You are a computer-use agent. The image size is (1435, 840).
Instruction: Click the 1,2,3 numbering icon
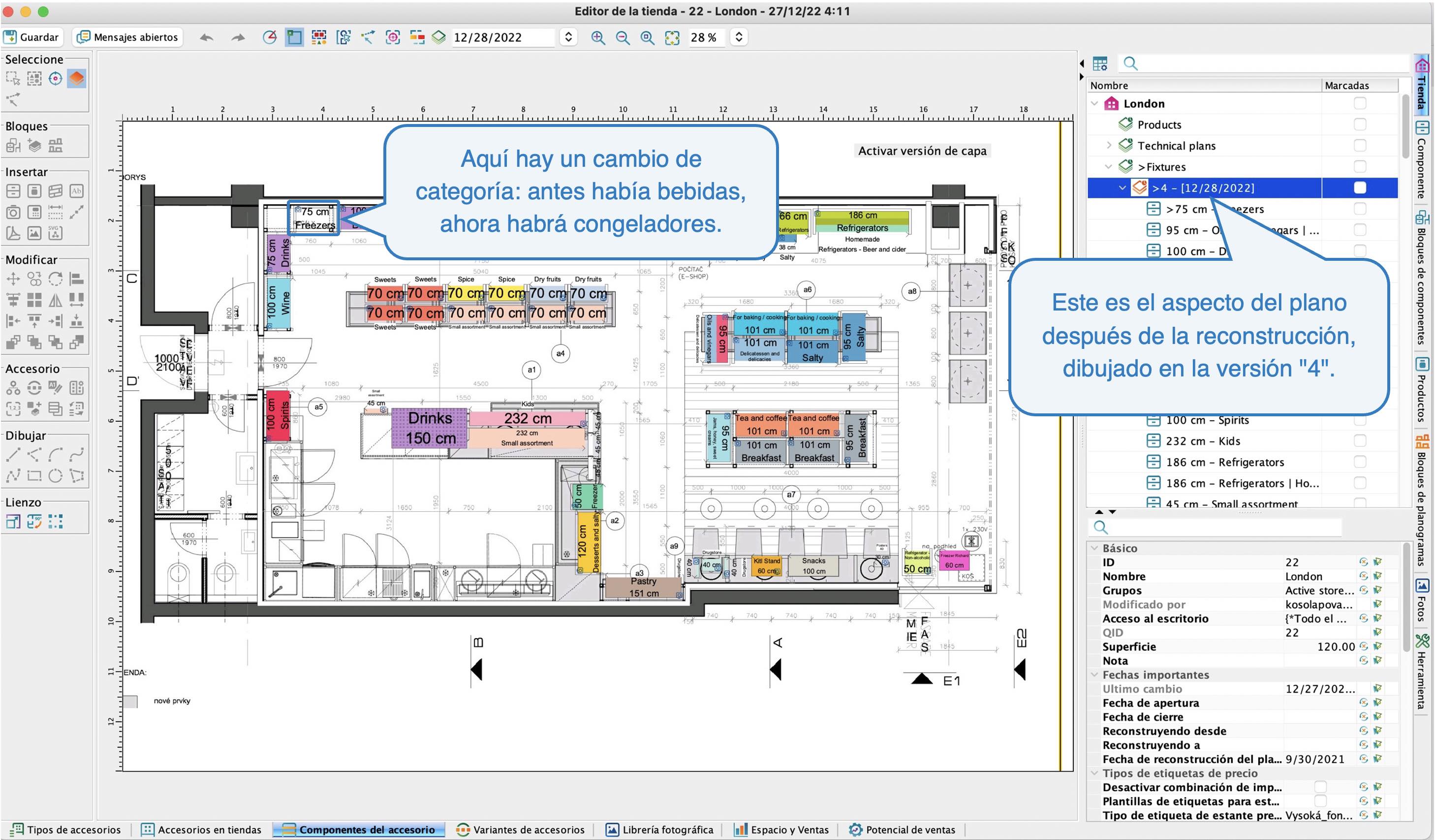point(13,409)
